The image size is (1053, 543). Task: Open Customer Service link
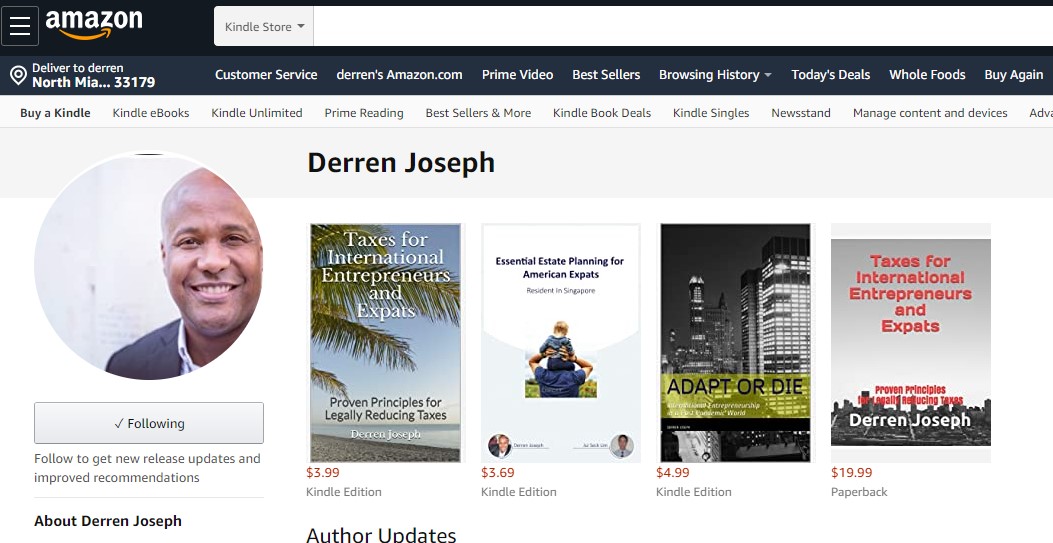[266, 75]
